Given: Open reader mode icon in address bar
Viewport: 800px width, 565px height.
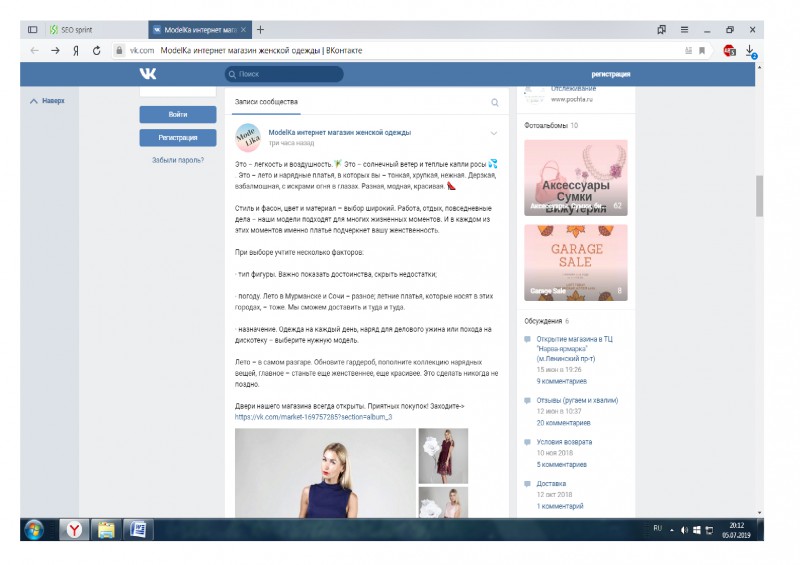Looking at the screenshot, I should tap(688, 51).
